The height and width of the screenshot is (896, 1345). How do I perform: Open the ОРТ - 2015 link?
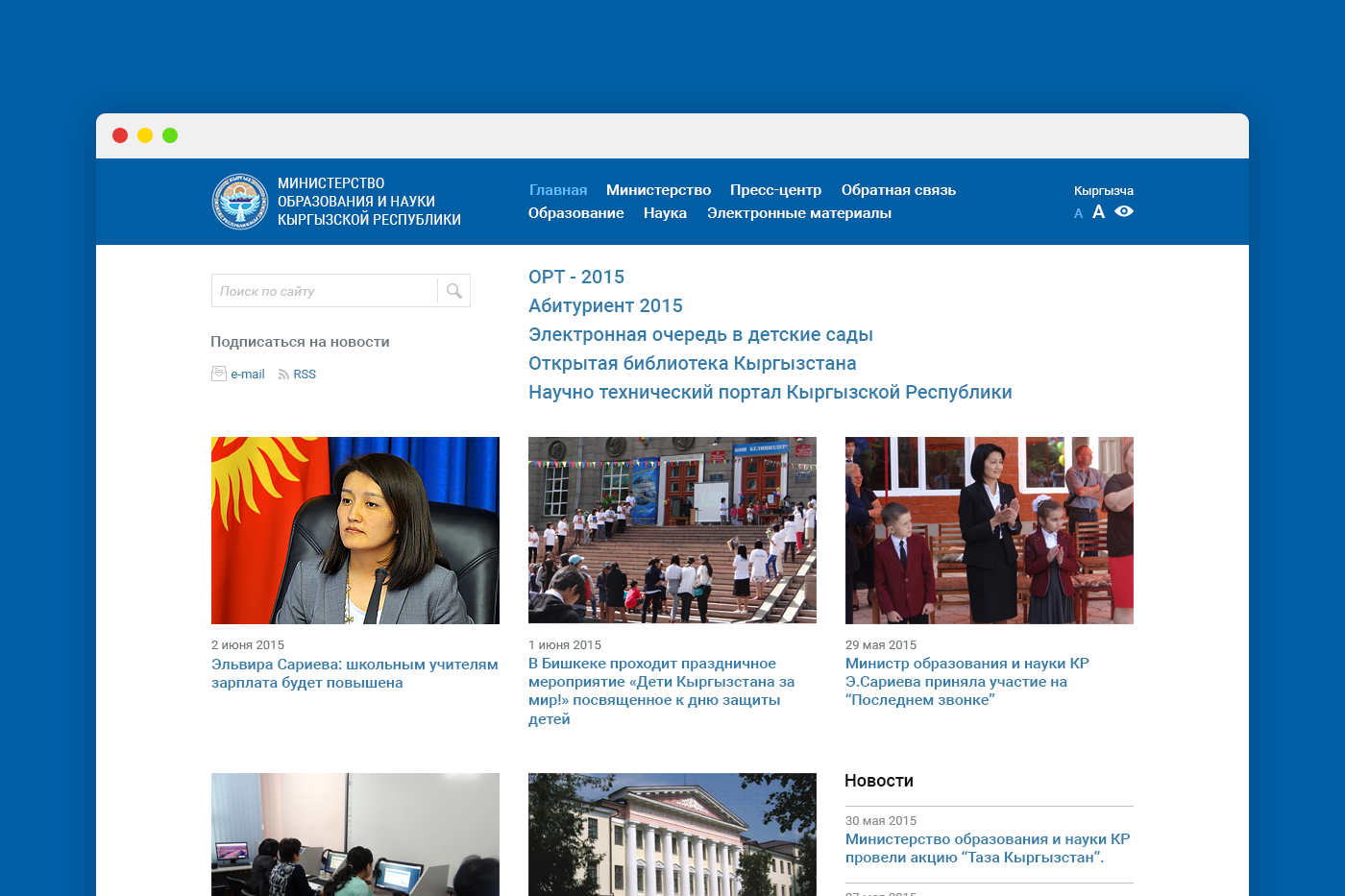(x=576, y=277)
